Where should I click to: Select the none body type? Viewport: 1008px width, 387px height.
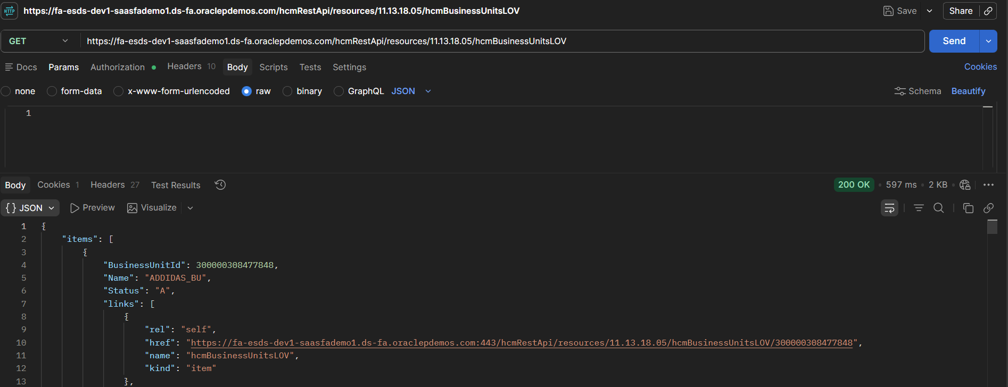coord(19,91)
